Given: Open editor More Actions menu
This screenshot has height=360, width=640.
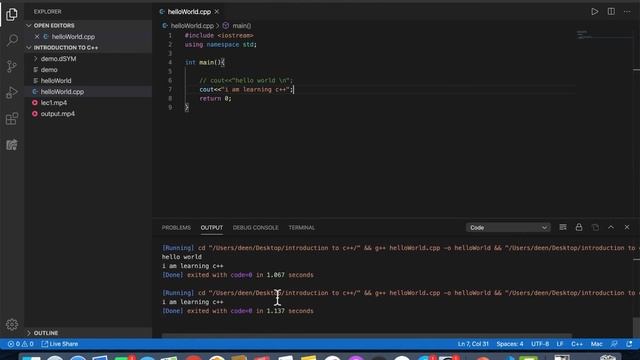Looking at the screenshot, I should point(627,11).
